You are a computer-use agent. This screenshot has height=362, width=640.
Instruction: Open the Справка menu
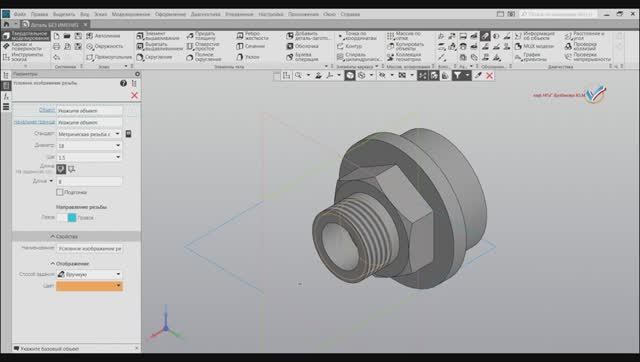(350, 14)
